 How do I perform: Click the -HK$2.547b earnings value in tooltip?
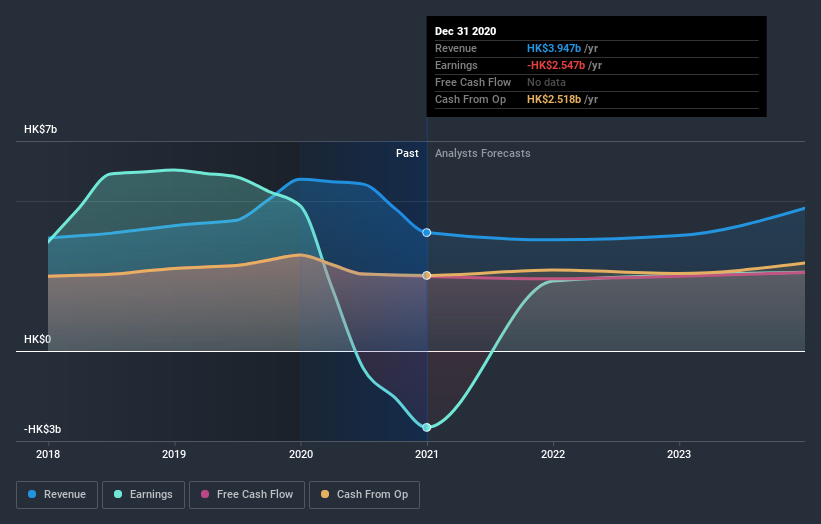coord(556,65)
